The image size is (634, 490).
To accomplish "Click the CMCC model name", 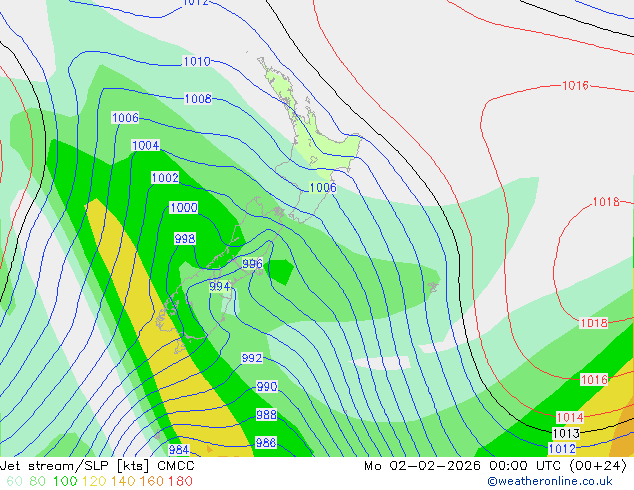I will point(176,466).
